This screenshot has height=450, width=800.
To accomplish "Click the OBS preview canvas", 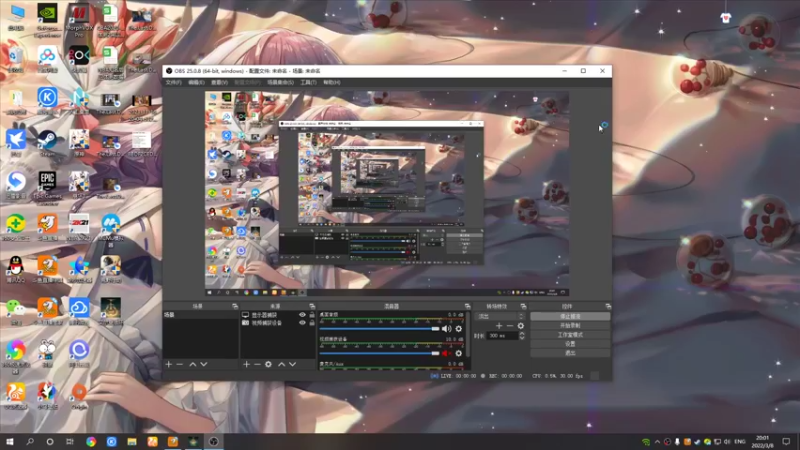I will point(387,193).
